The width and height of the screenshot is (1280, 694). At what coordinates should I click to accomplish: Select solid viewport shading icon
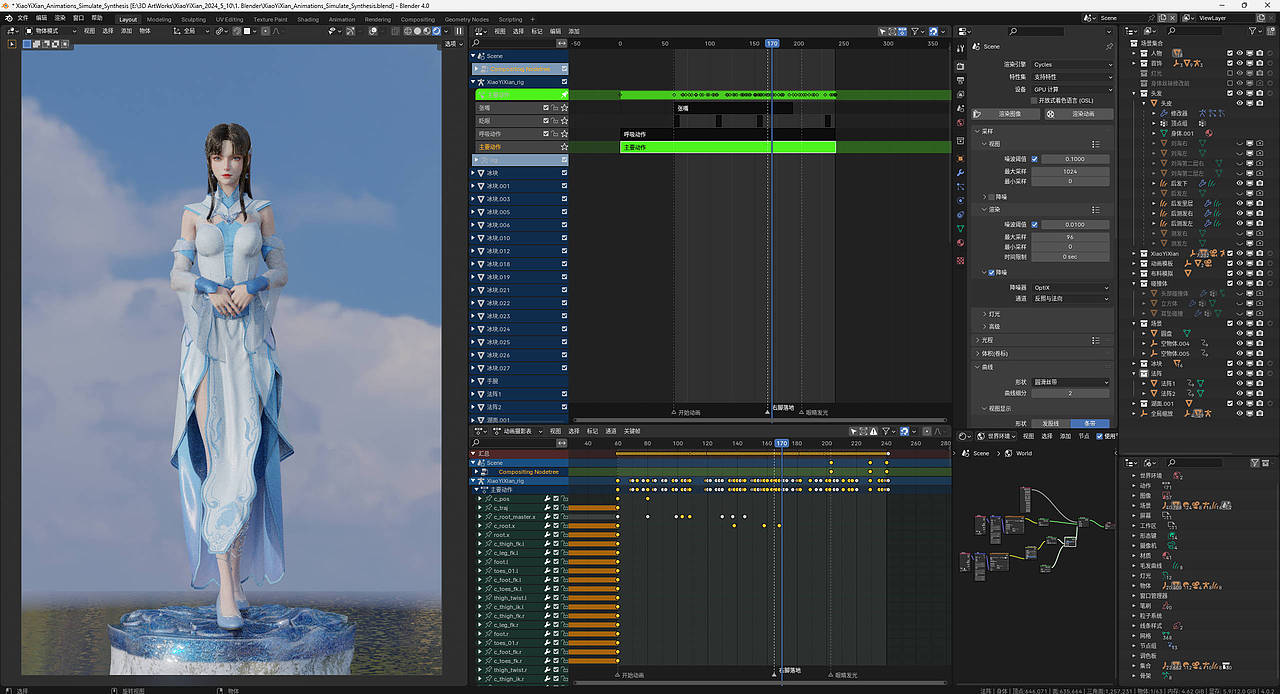tap(416, 31)
